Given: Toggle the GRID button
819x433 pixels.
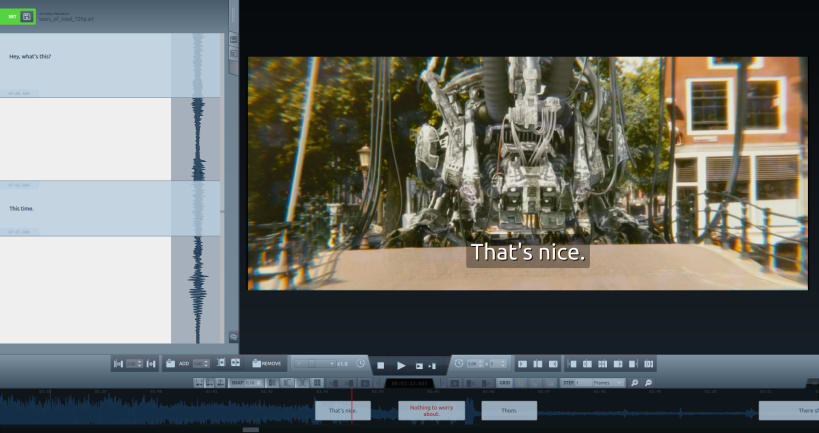Looking at the screenshot, I should tap(504, 383).
